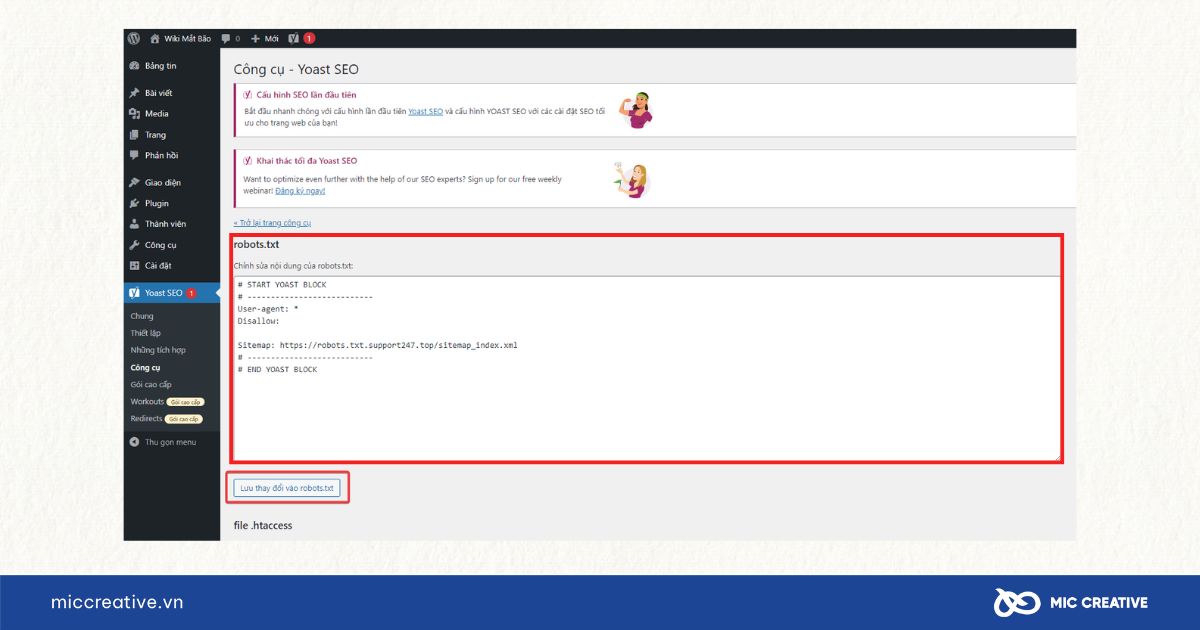Image resolution: width=1200 pixels, height=630 pixels.
Task: Click the plus Mới new-content icon
Action: click(x=255, y=38)
